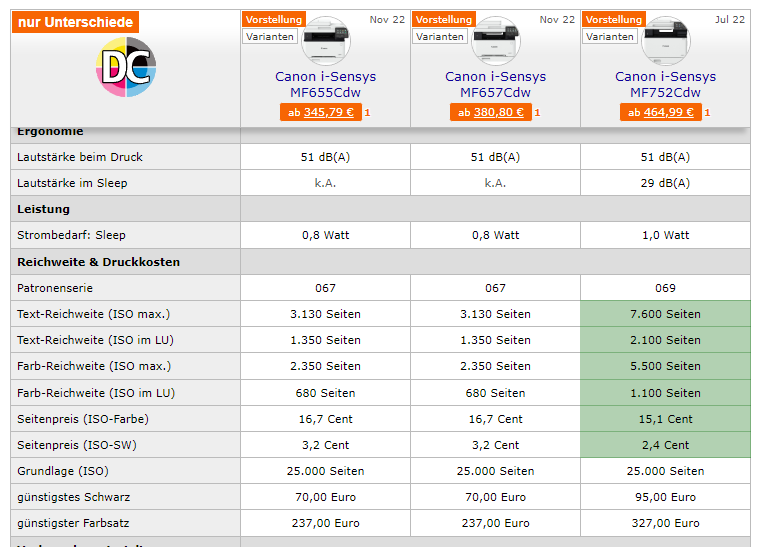Toggle the 'nur Unterschiede' filter
The width and height of the screenshot is (779, 547).
tap(75, 22)
